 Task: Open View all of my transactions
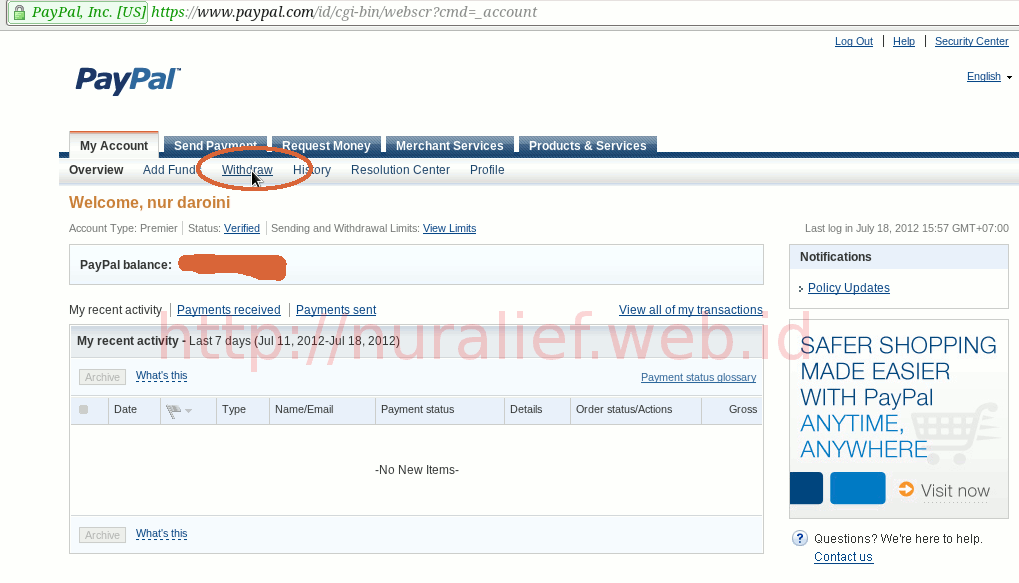click(691, 310)
